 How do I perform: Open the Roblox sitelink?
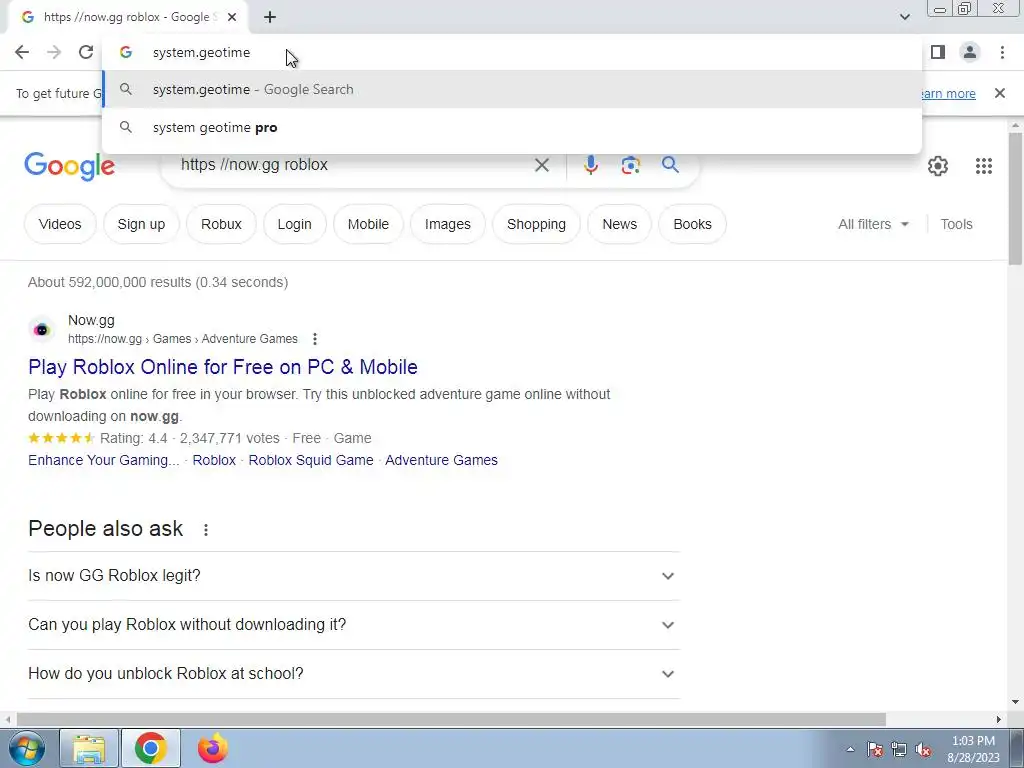[214, 460]
